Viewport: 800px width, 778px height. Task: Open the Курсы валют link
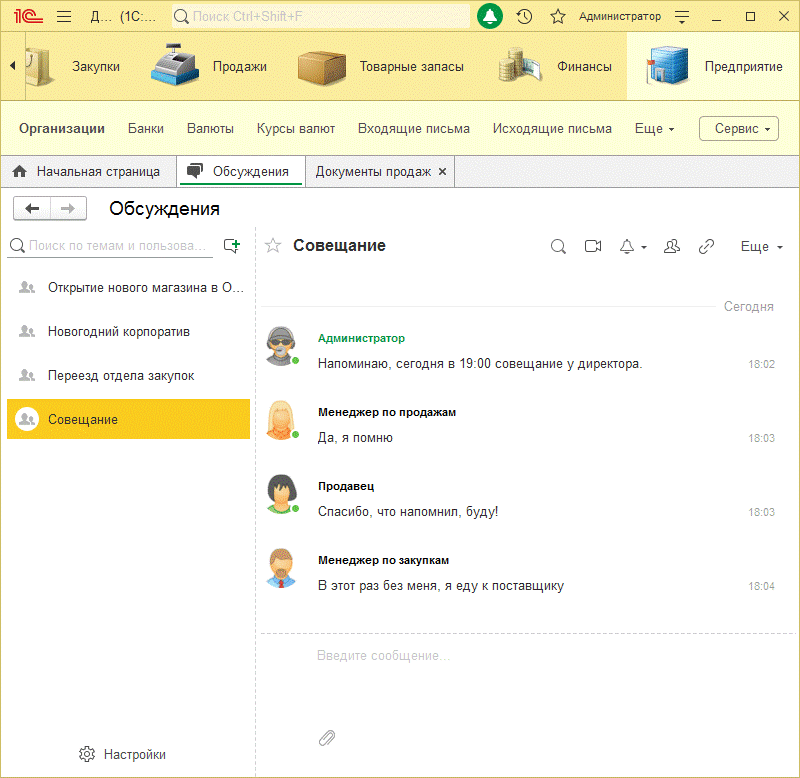[296, 128]
